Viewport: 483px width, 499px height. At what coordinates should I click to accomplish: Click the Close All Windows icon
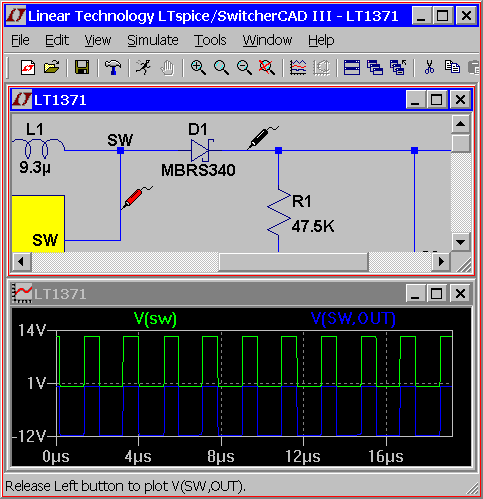pyautogui.click(x=398, y=68)
